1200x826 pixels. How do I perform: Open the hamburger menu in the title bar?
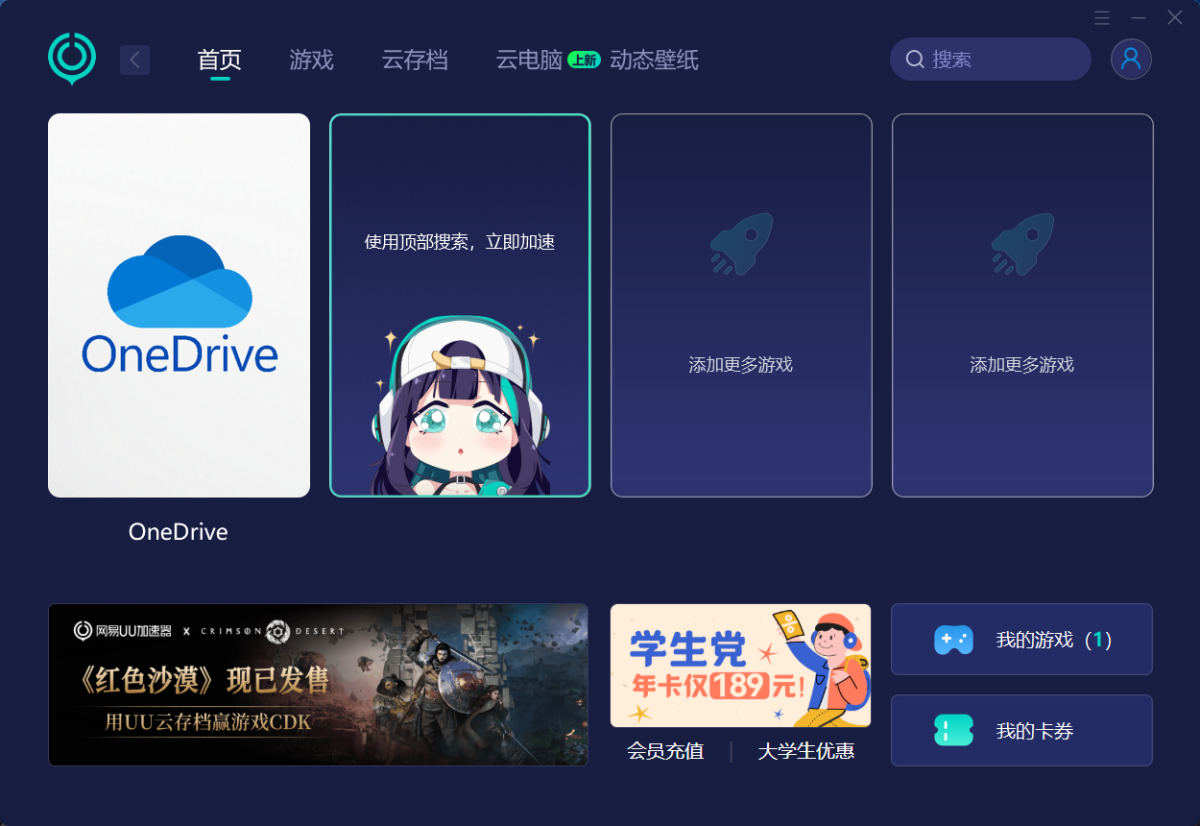tap(1102, 18)
